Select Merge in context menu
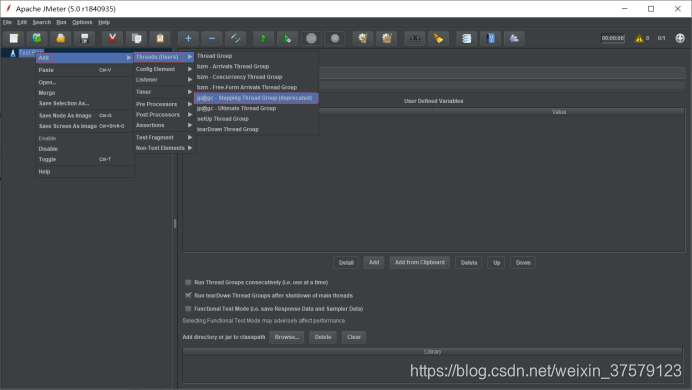Image resolution: width=692 pixels, height=390 pixels. pos(85,93)
